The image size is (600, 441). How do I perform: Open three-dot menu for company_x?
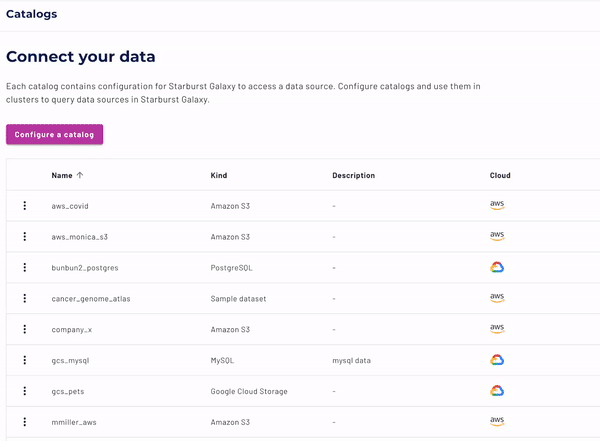25,329
